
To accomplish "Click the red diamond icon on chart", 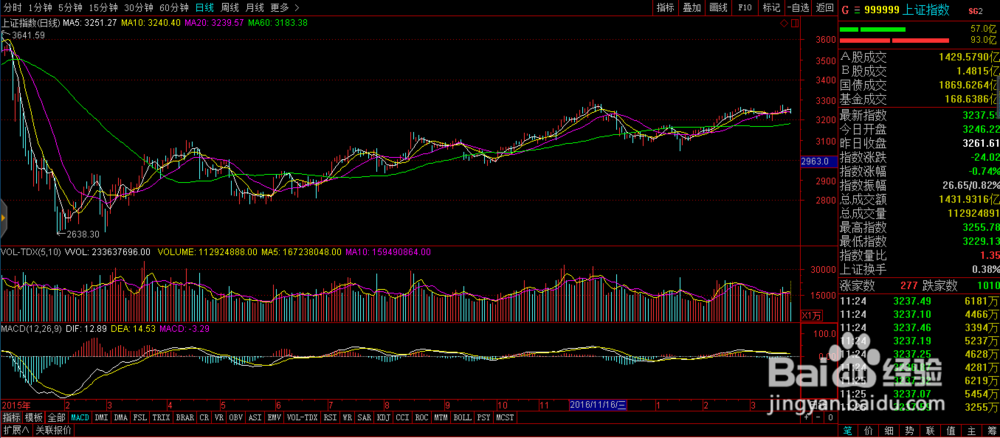I will (x=784, y=23).
